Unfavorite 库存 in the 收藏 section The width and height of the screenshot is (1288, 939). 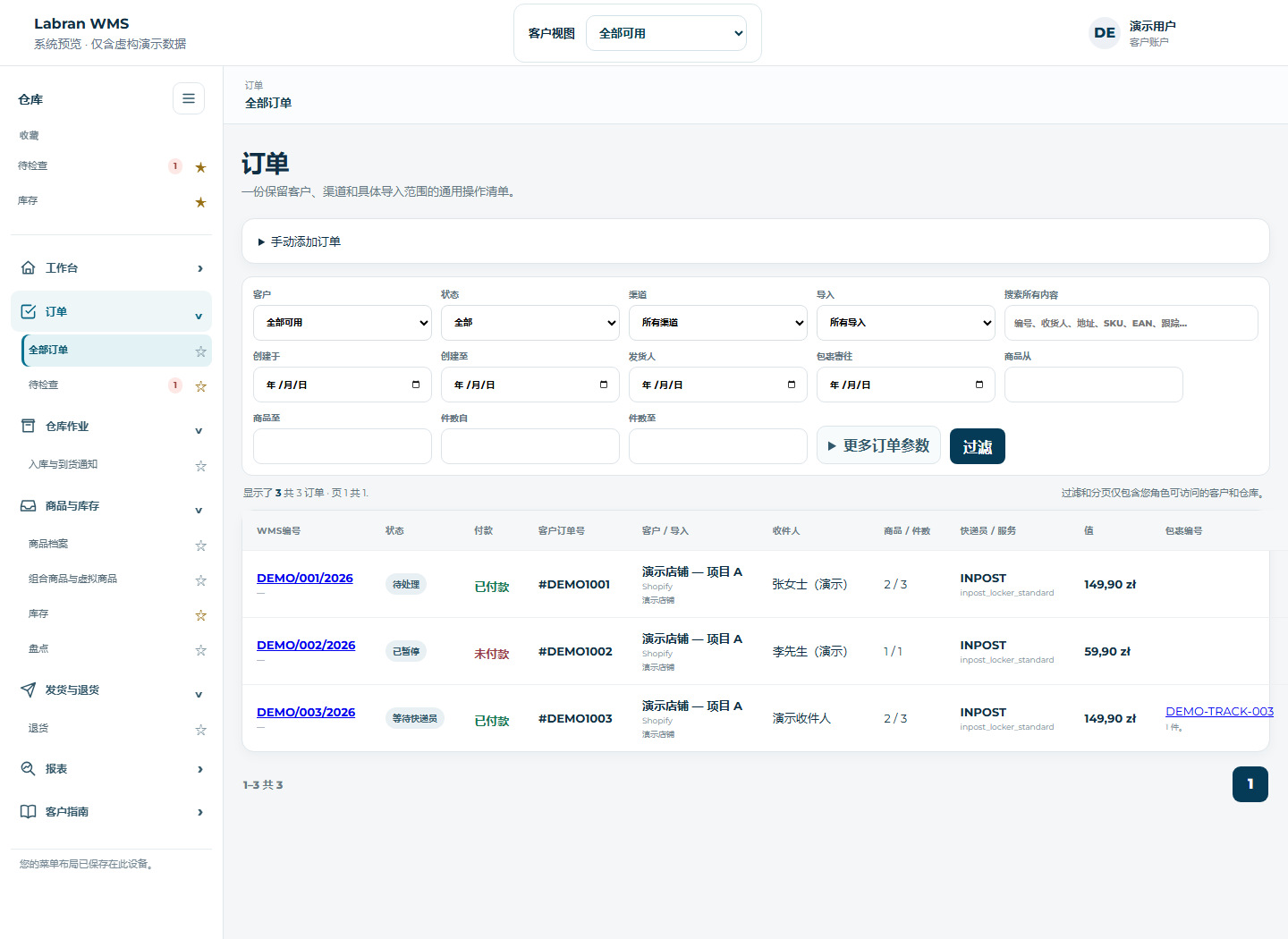[201, 202]
